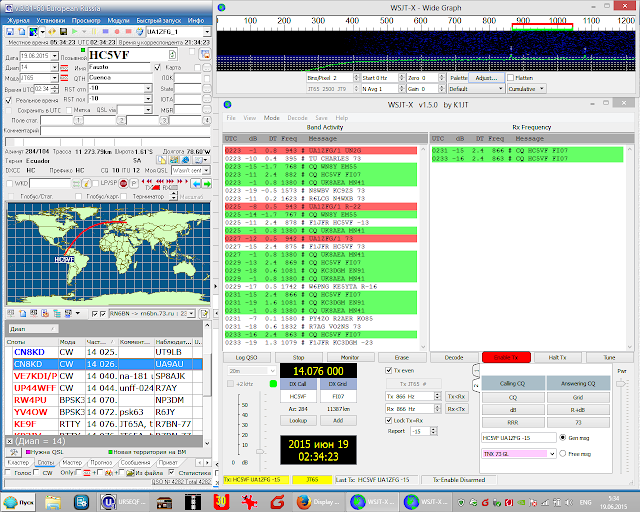This screenshot has height=512, width=640.
Task: Open the 'Установки' menu
Action: point(51,20)
